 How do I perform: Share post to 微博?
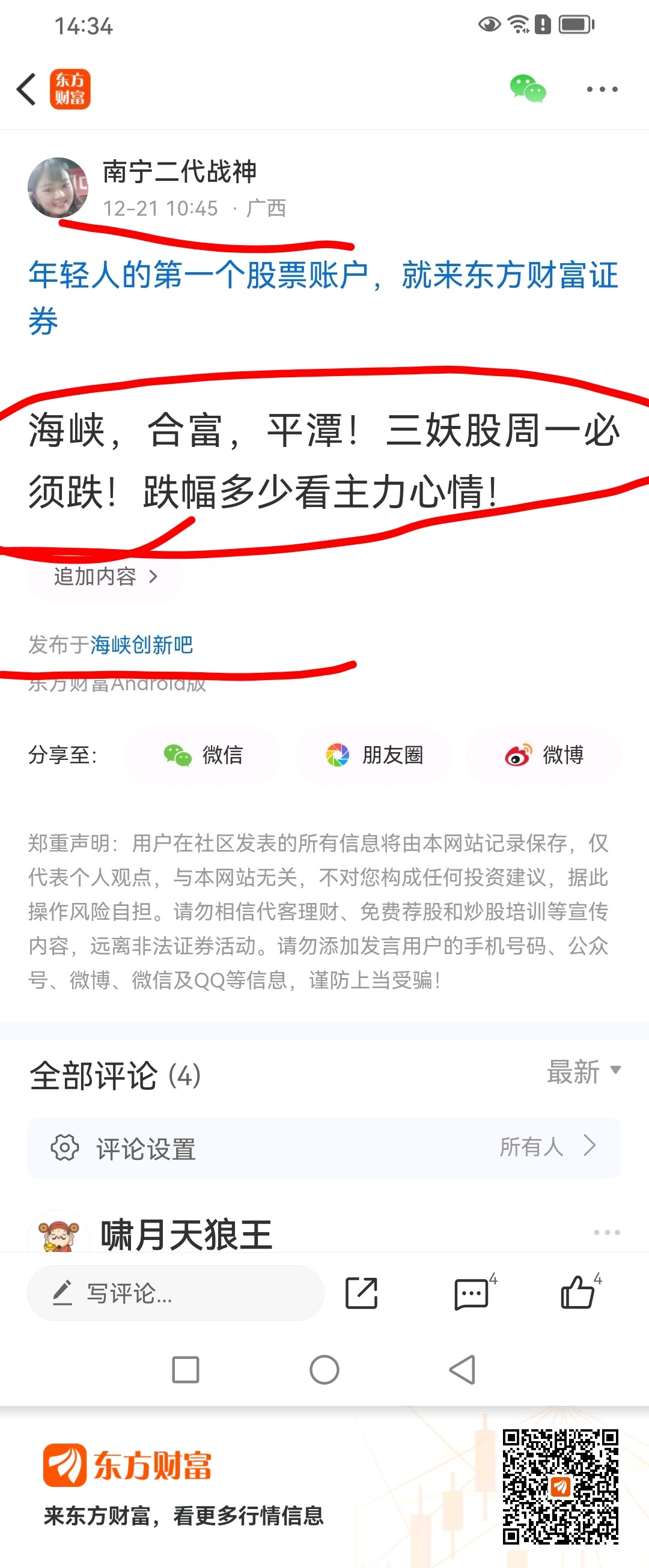coord(544,755)
